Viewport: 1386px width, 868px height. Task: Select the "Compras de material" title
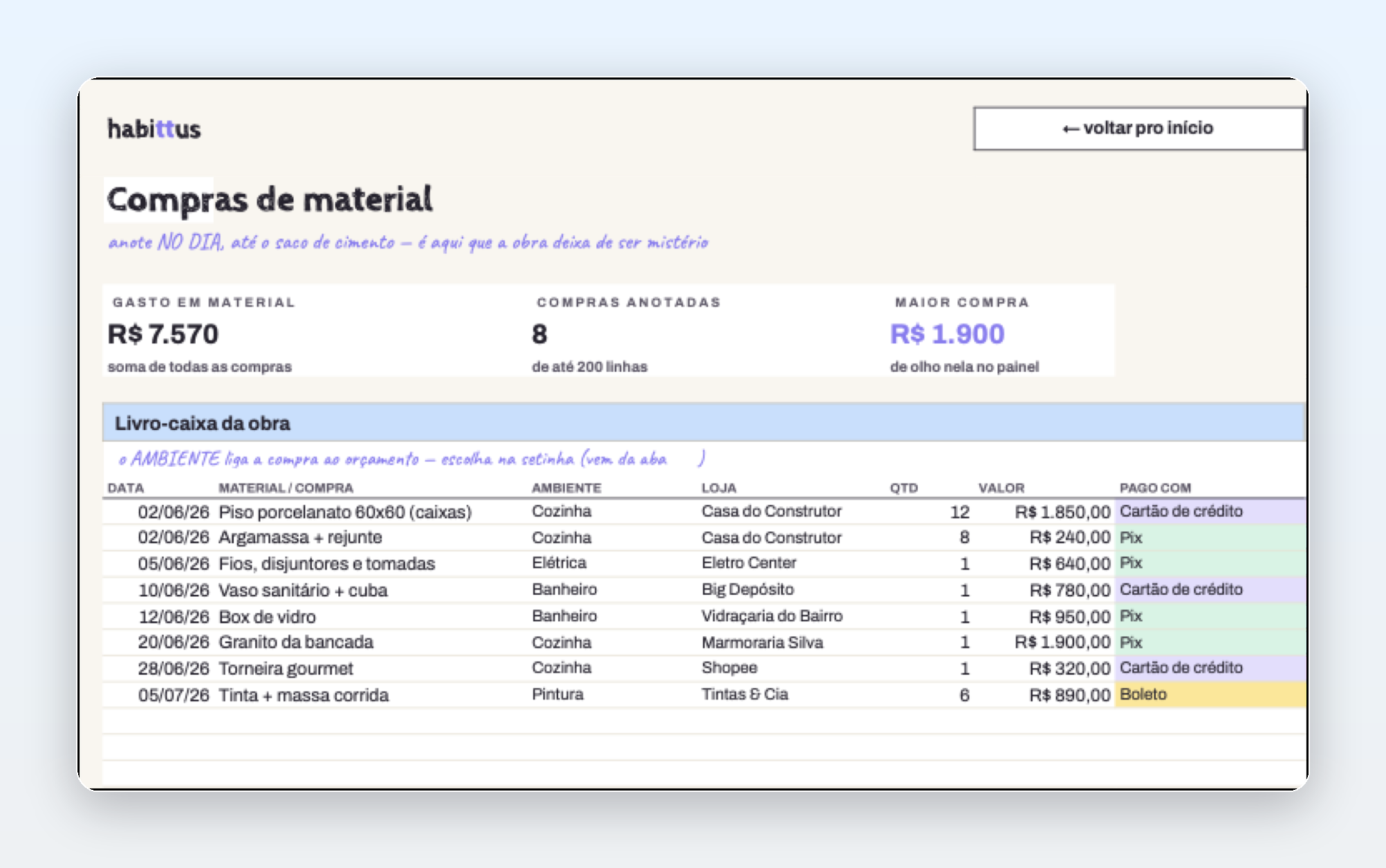(270, 199)
